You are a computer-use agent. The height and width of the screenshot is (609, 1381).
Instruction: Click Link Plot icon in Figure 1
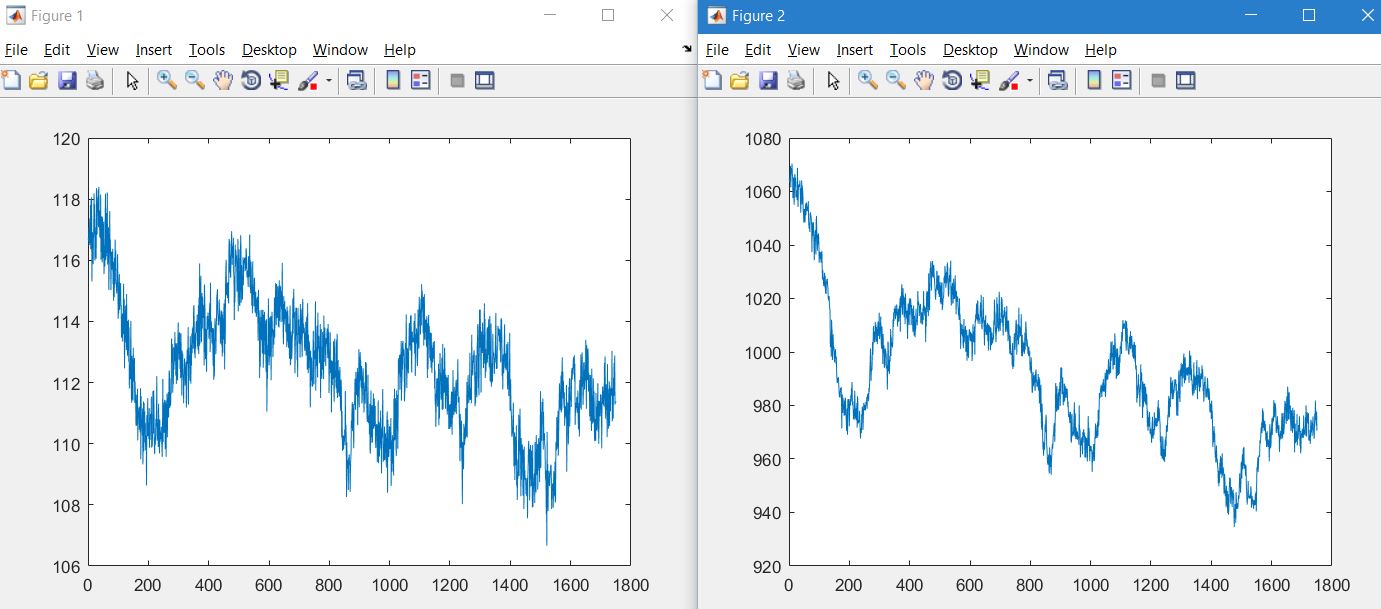pos(357,81)
